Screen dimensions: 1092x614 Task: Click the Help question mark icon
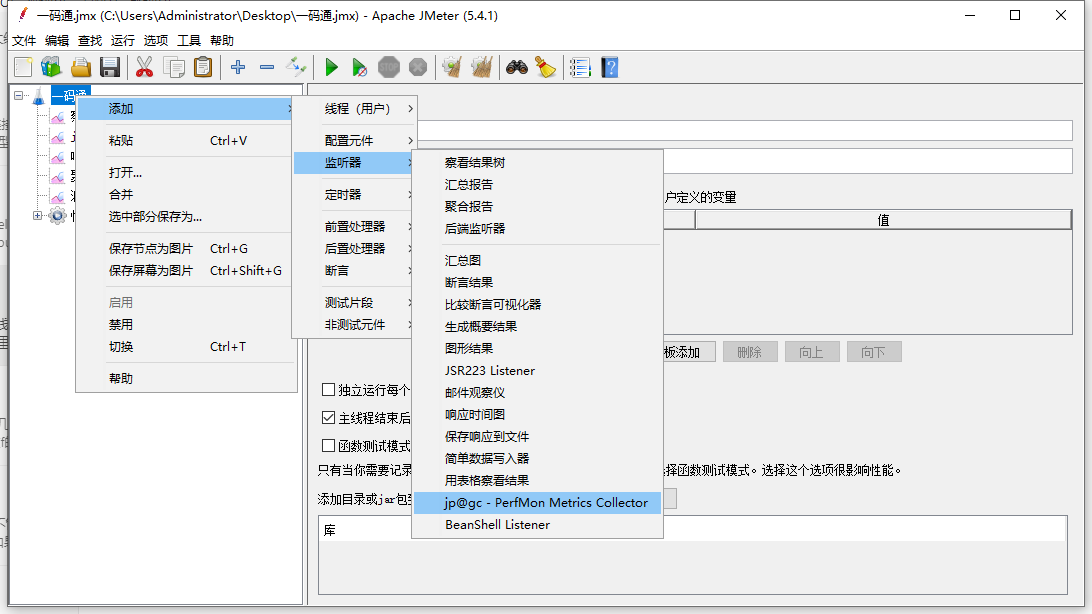[x=610, y=68]
